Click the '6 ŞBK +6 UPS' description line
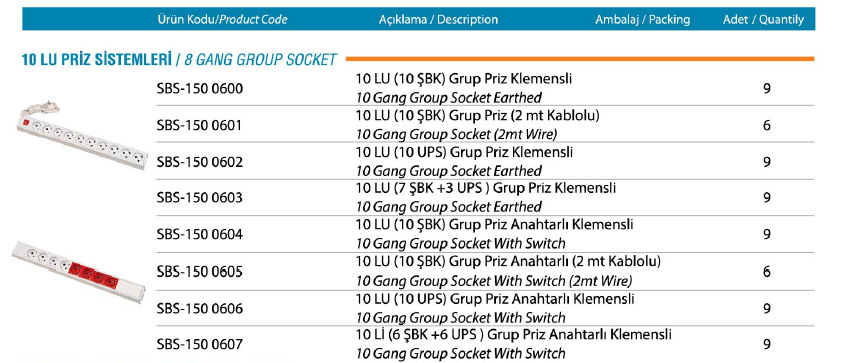 pyautogui.click(x=514, y=334)
